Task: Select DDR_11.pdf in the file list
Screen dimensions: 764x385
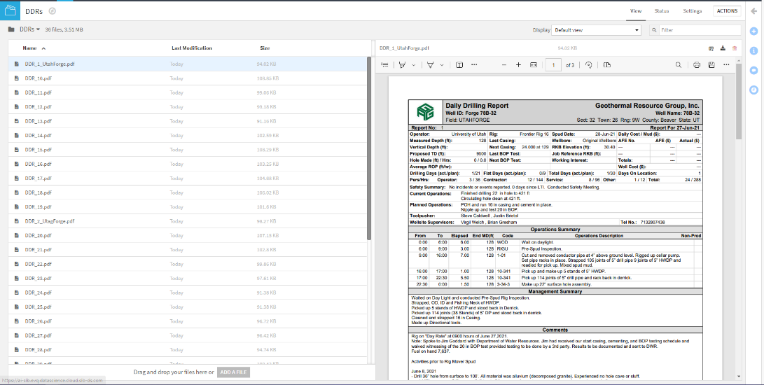Action: [188, 93]
